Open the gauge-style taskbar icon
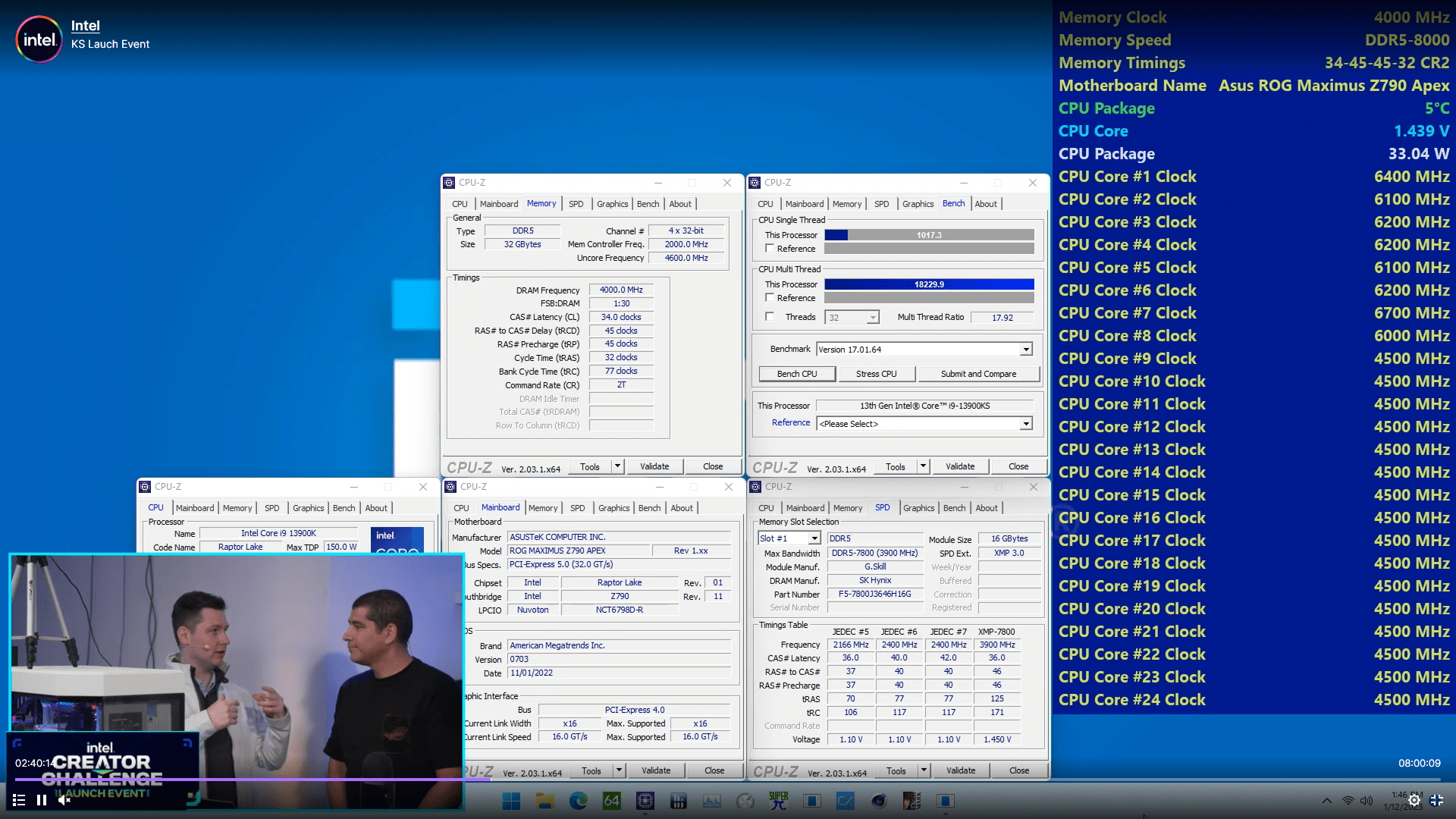1456x819 pixels. pyautogui.click(x=745, y=801)
